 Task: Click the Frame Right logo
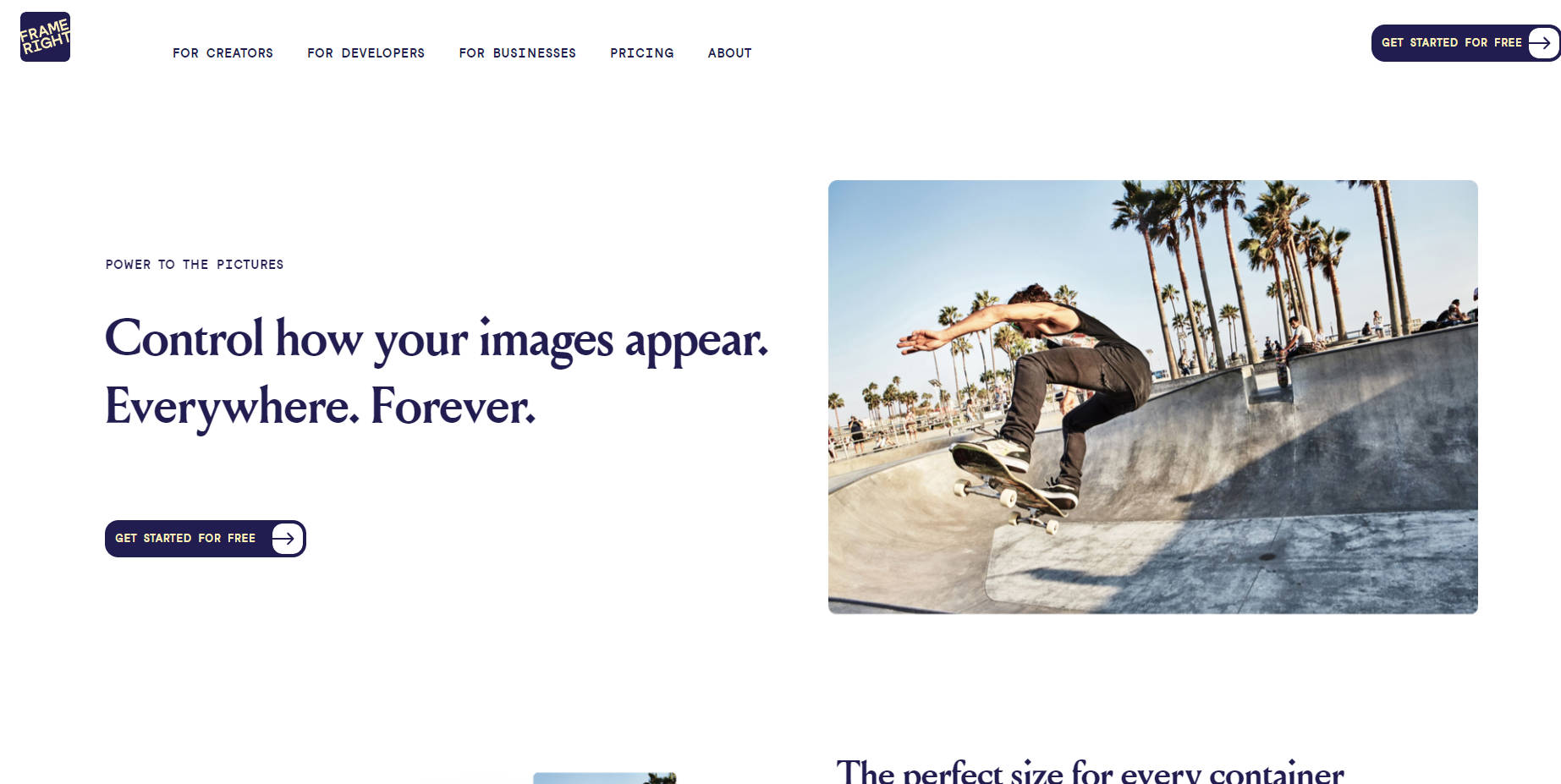click(x=45, y=36)
